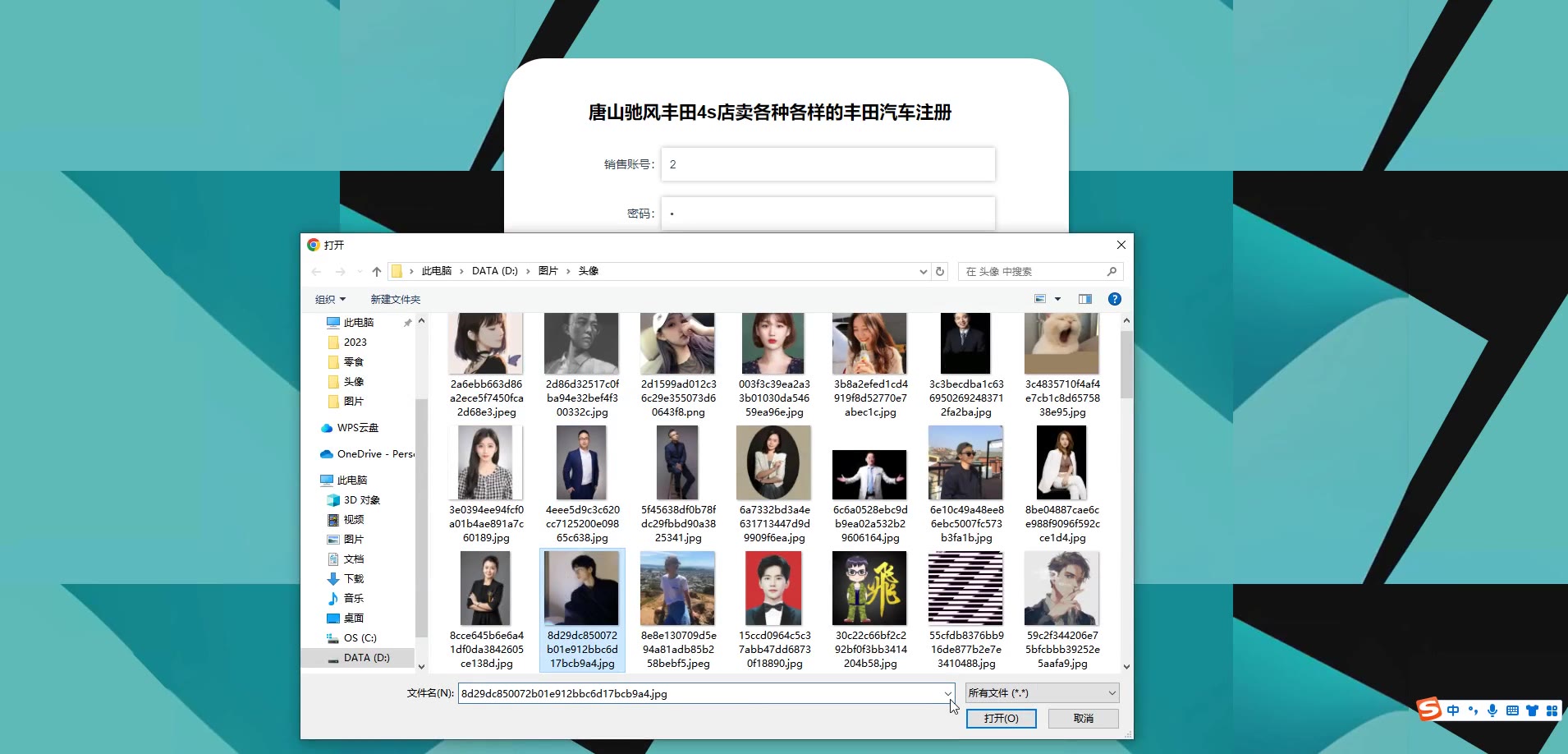Click DATA (D:) in the address breadcrumb
1568x754 pixels.
[x=495, y=271]
